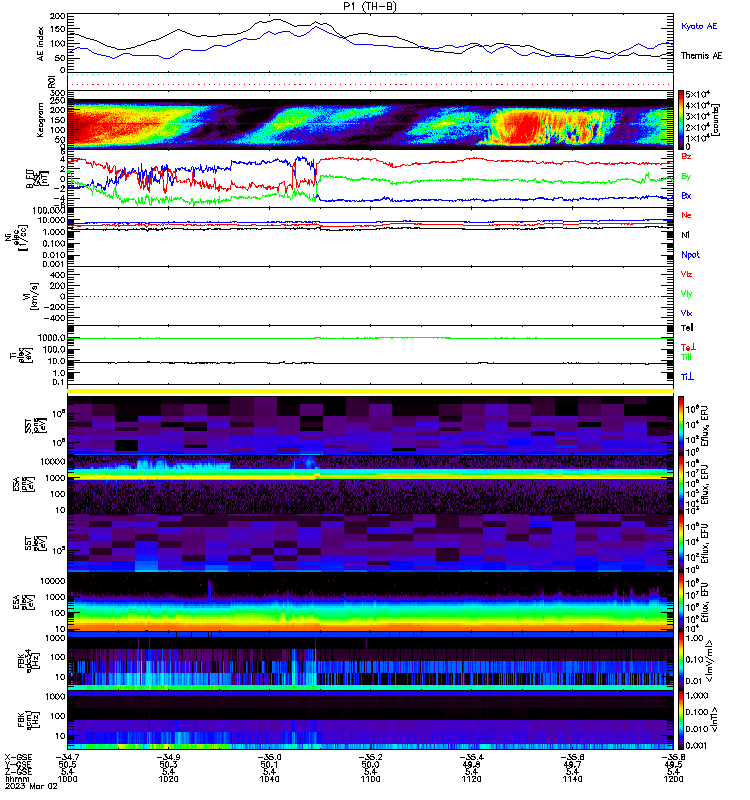Click time axis tick label 1100

pos(370,779)
